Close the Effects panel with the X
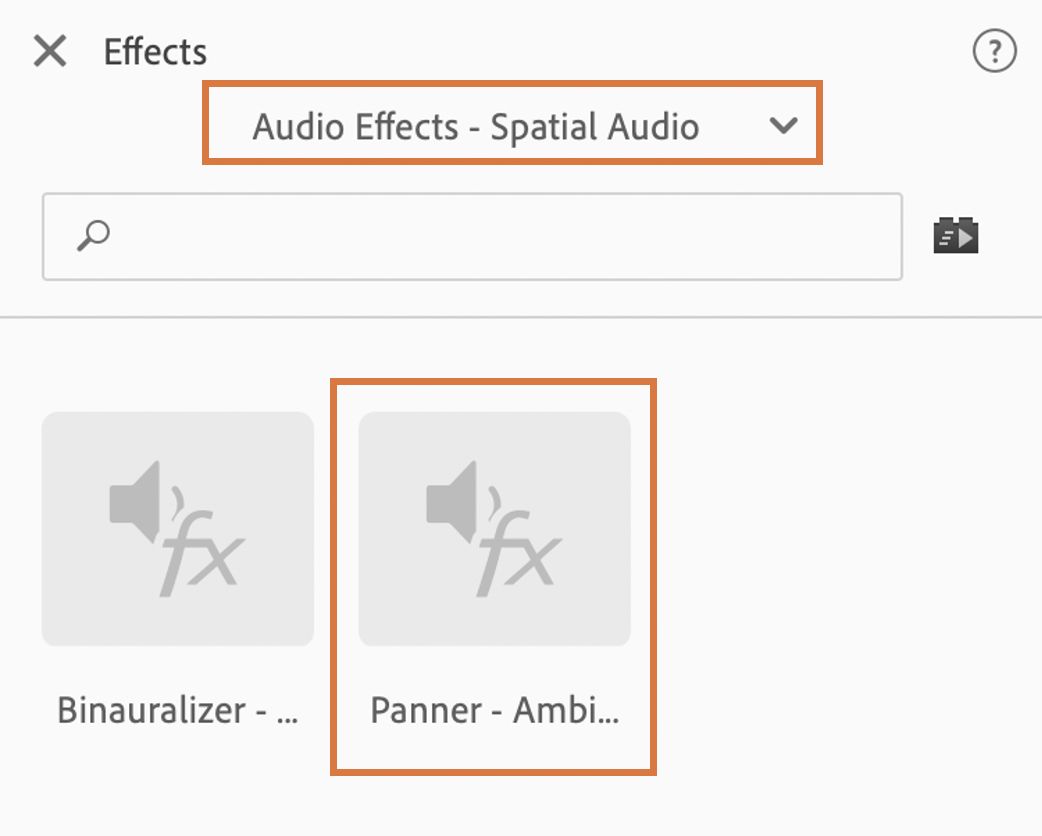The height and width of the screenshot is (836, 1042). [x=50, y=51]
